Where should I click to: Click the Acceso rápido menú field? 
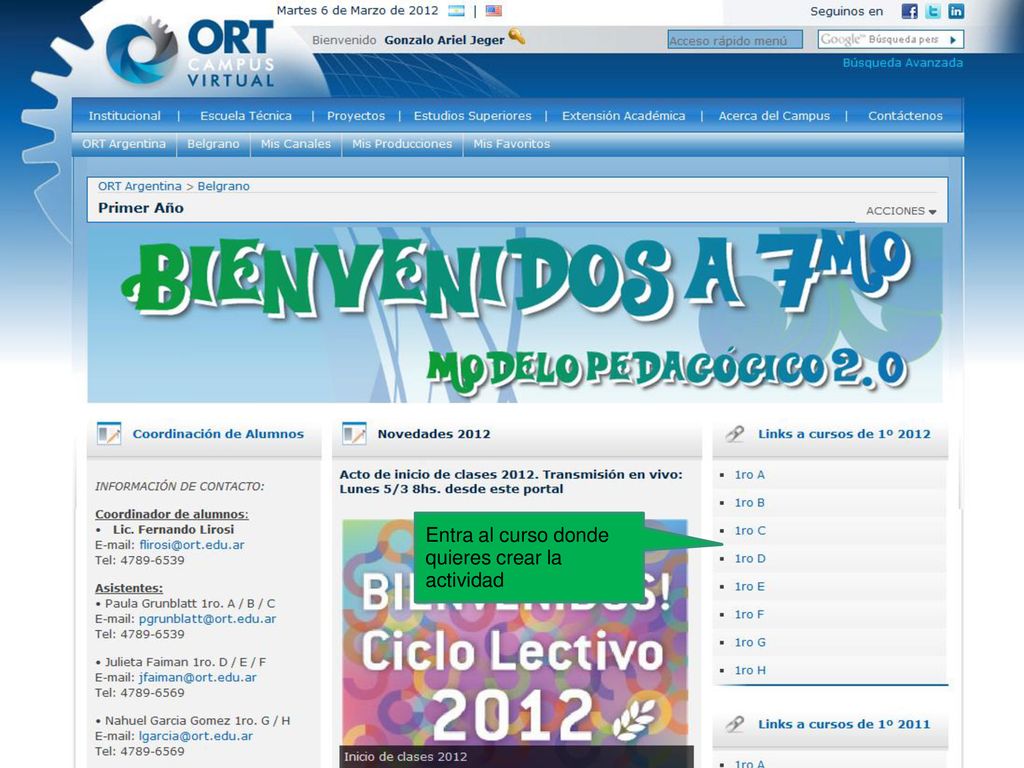point(735,40)
